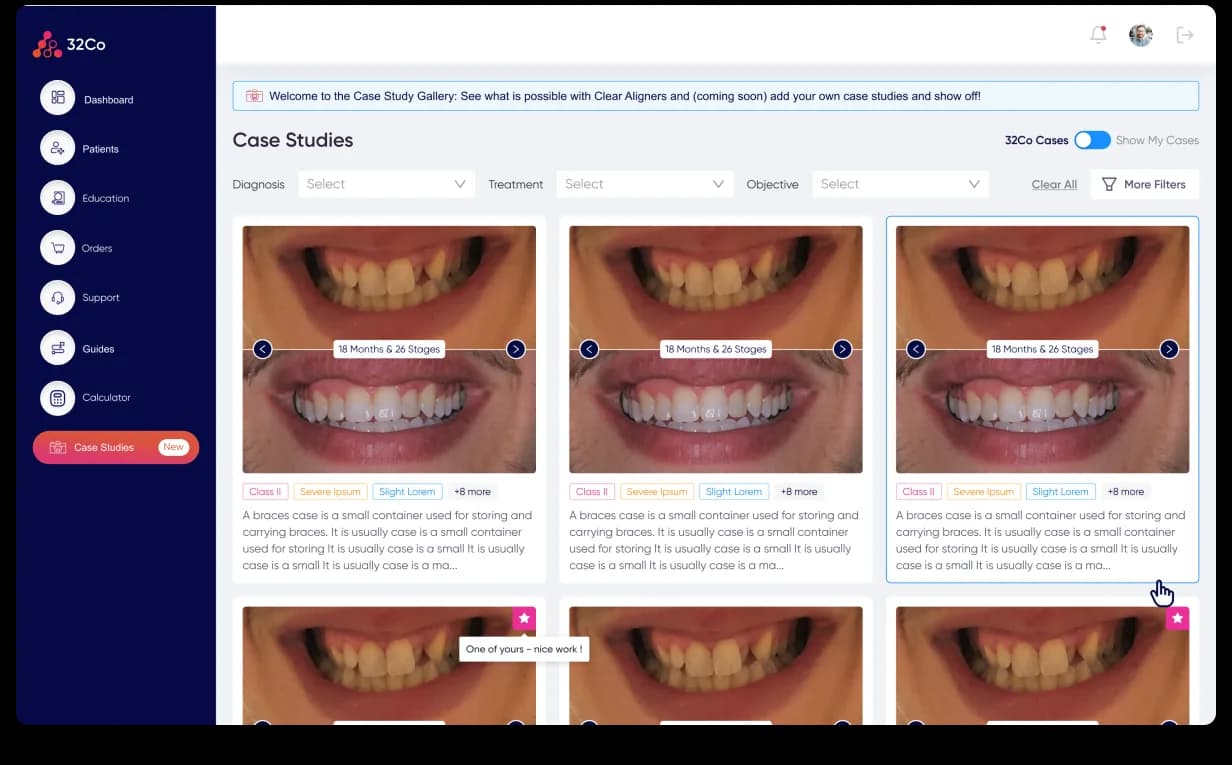Open the notifications bell
Viewport: 1232px width, 765px height.
coord(1098,35)
